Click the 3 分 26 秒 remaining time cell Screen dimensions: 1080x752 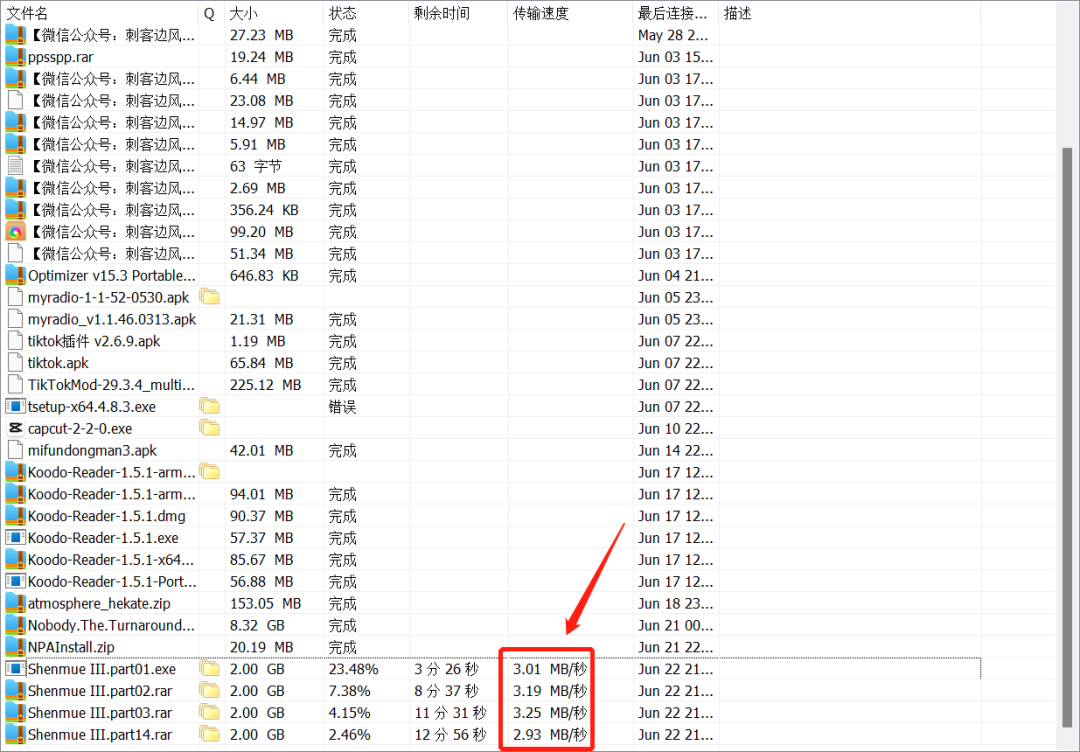(446, 669)
